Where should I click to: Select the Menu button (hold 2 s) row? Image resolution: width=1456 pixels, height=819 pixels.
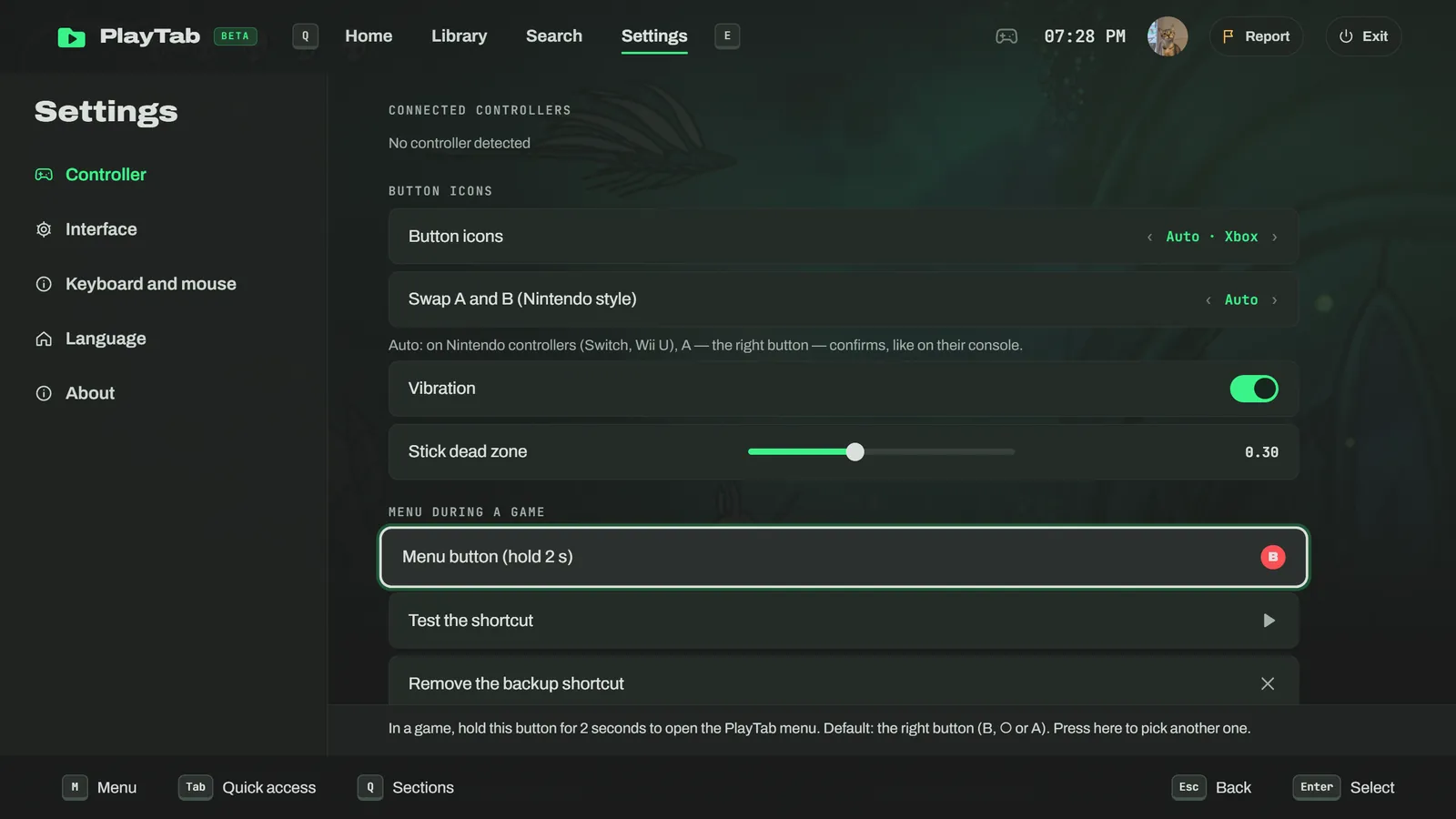[844, 557]
